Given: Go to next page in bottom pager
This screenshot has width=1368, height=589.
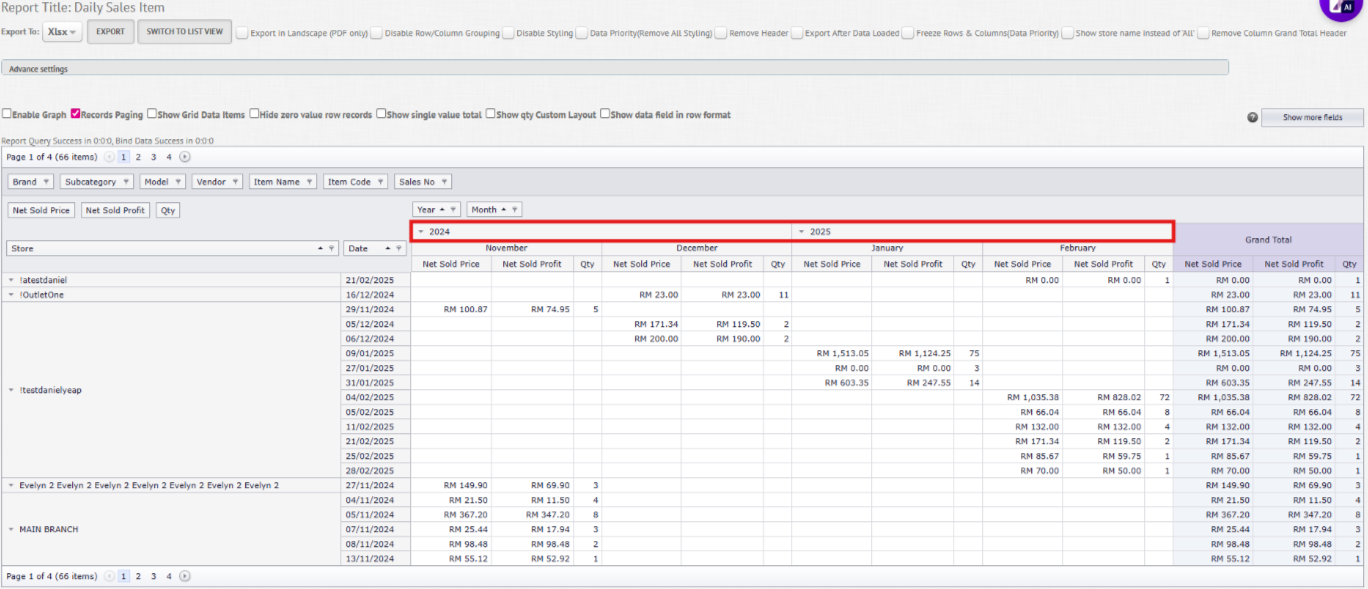Looking at the screenshot, I should pos(185,576).
